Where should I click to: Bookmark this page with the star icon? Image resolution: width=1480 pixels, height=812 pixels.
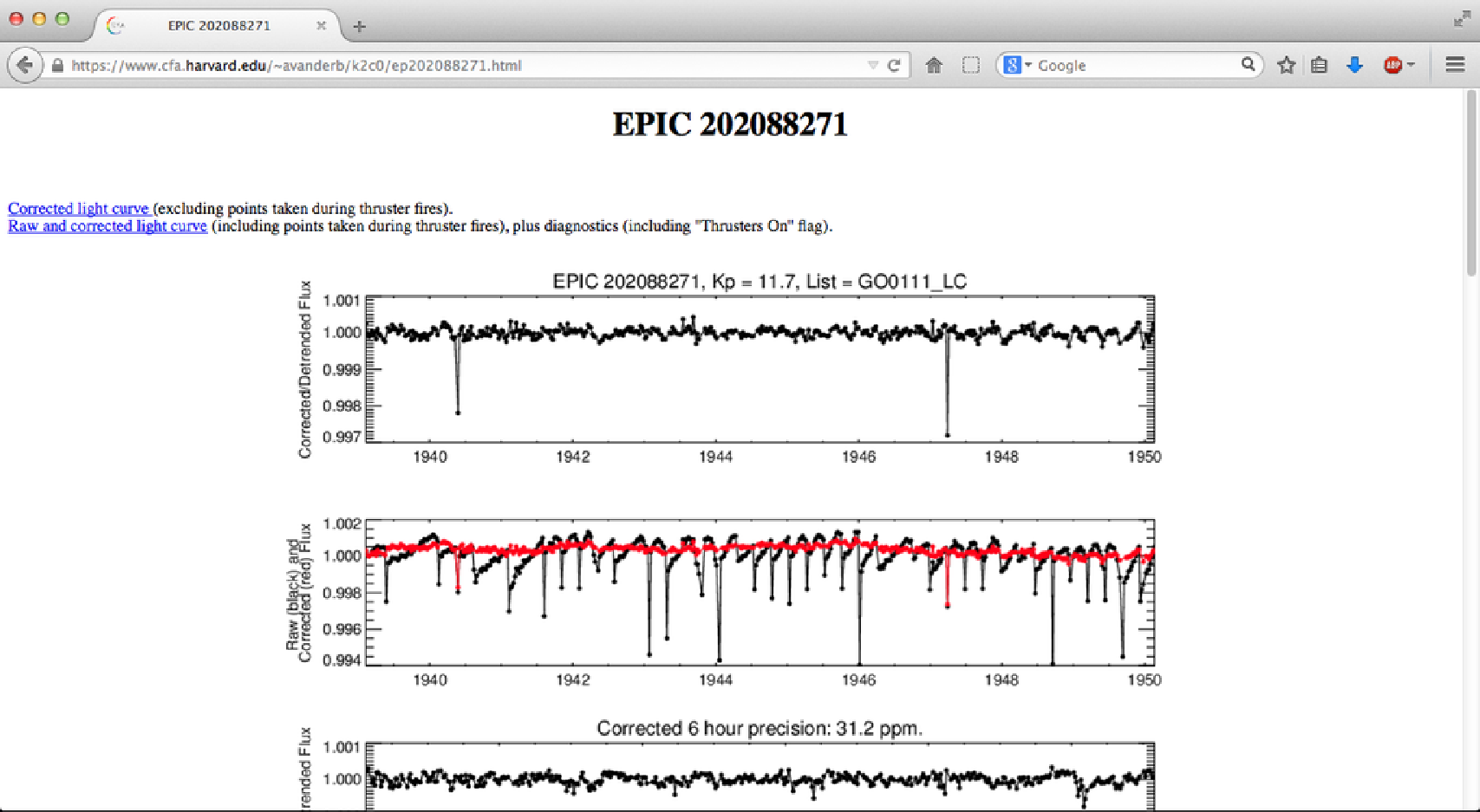[x=1287, y=65]
